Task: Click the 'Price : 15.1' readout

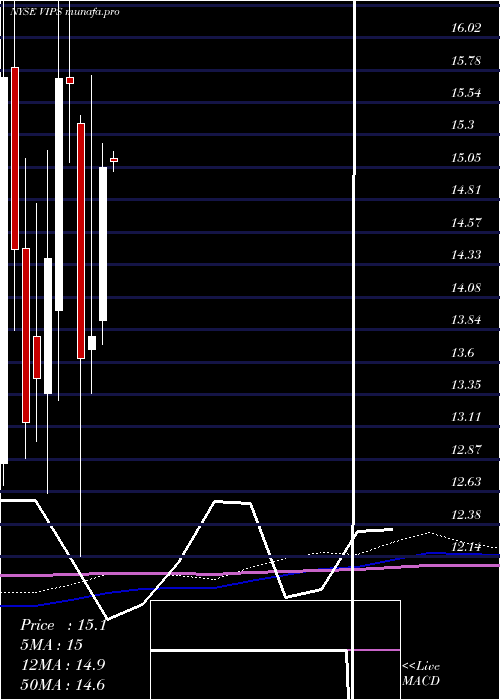Action: pos(63,625)
